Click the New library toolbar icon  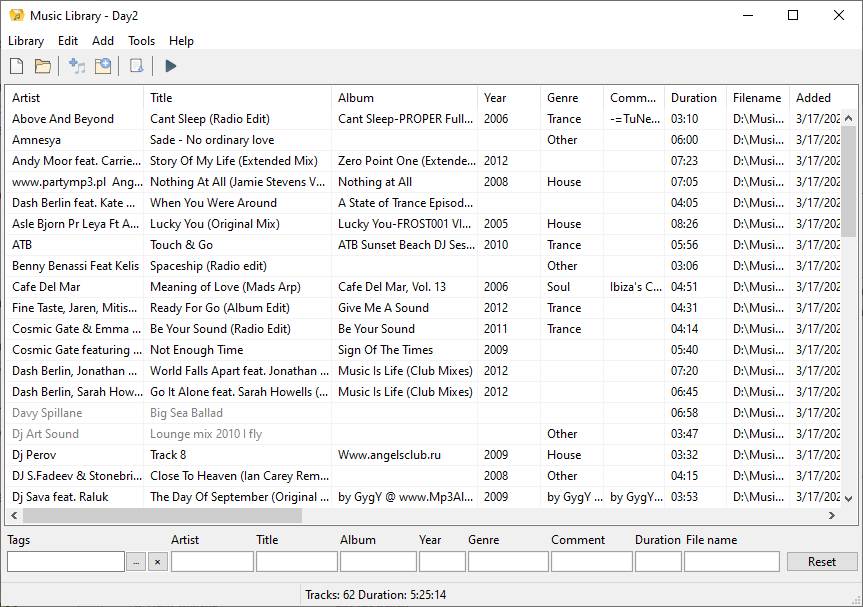tap(17, 66)
